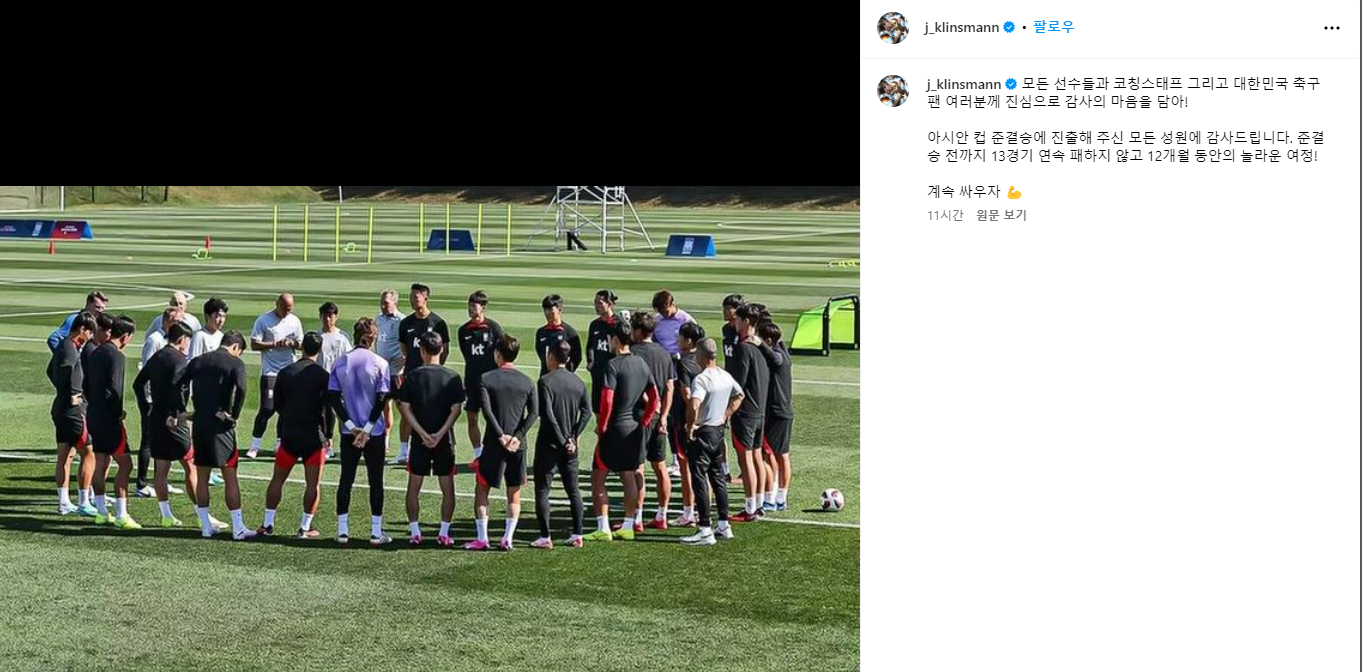
Task: Click the green rebound net at the field edge
Action: 826,325
